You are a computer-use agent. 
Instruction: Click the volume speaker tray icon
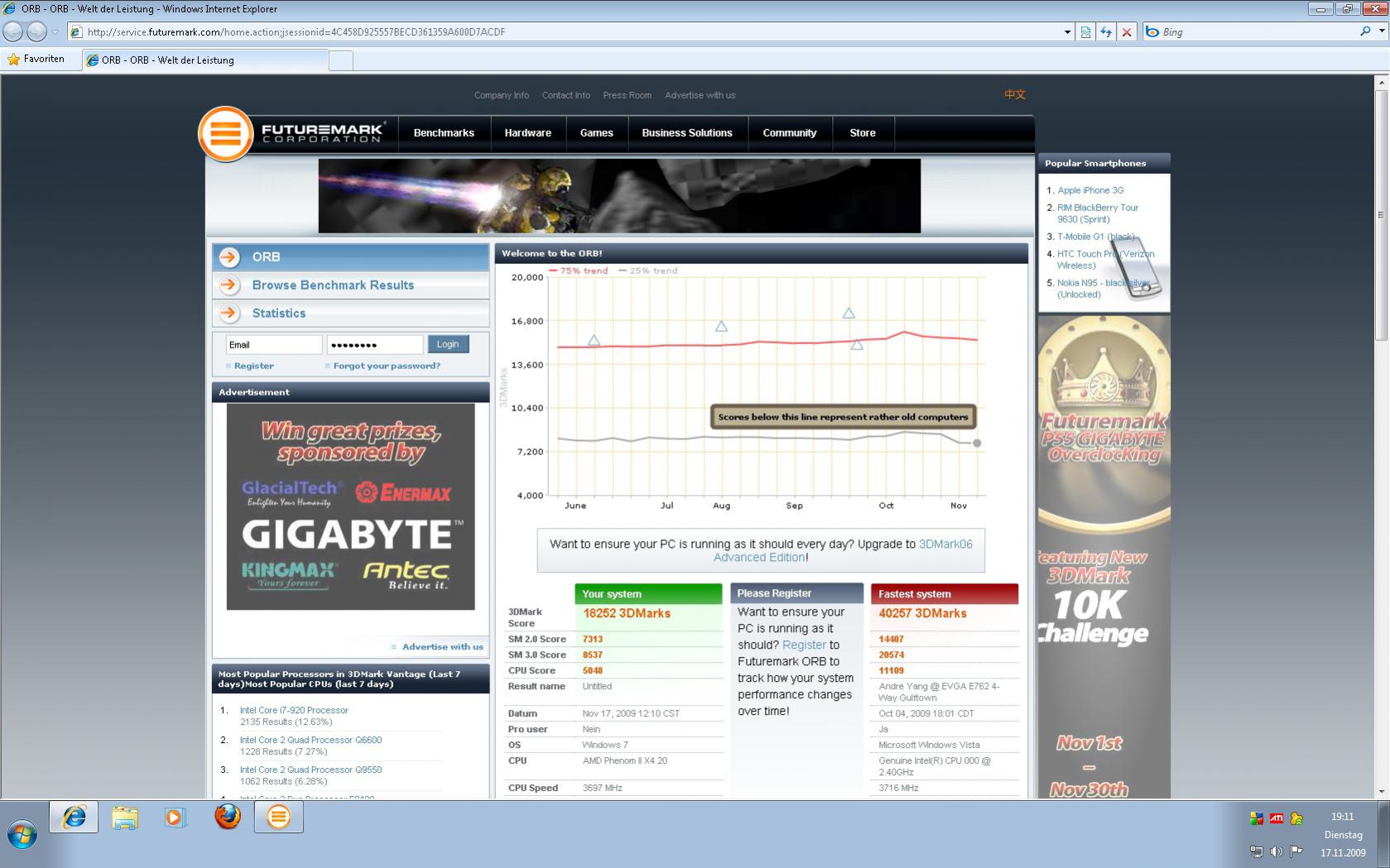tap(1277, 851)
